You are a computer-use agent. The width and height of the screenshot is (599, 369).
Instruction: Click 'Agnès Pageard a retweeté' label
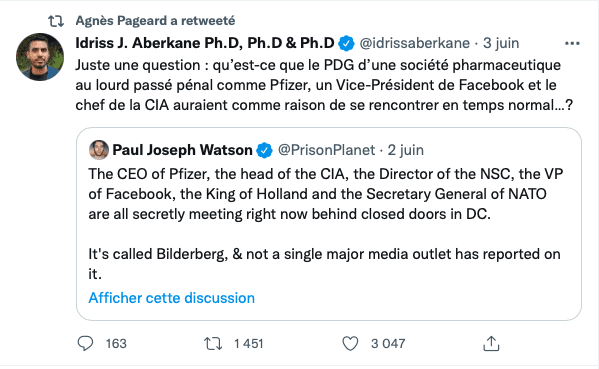(155, 21)
